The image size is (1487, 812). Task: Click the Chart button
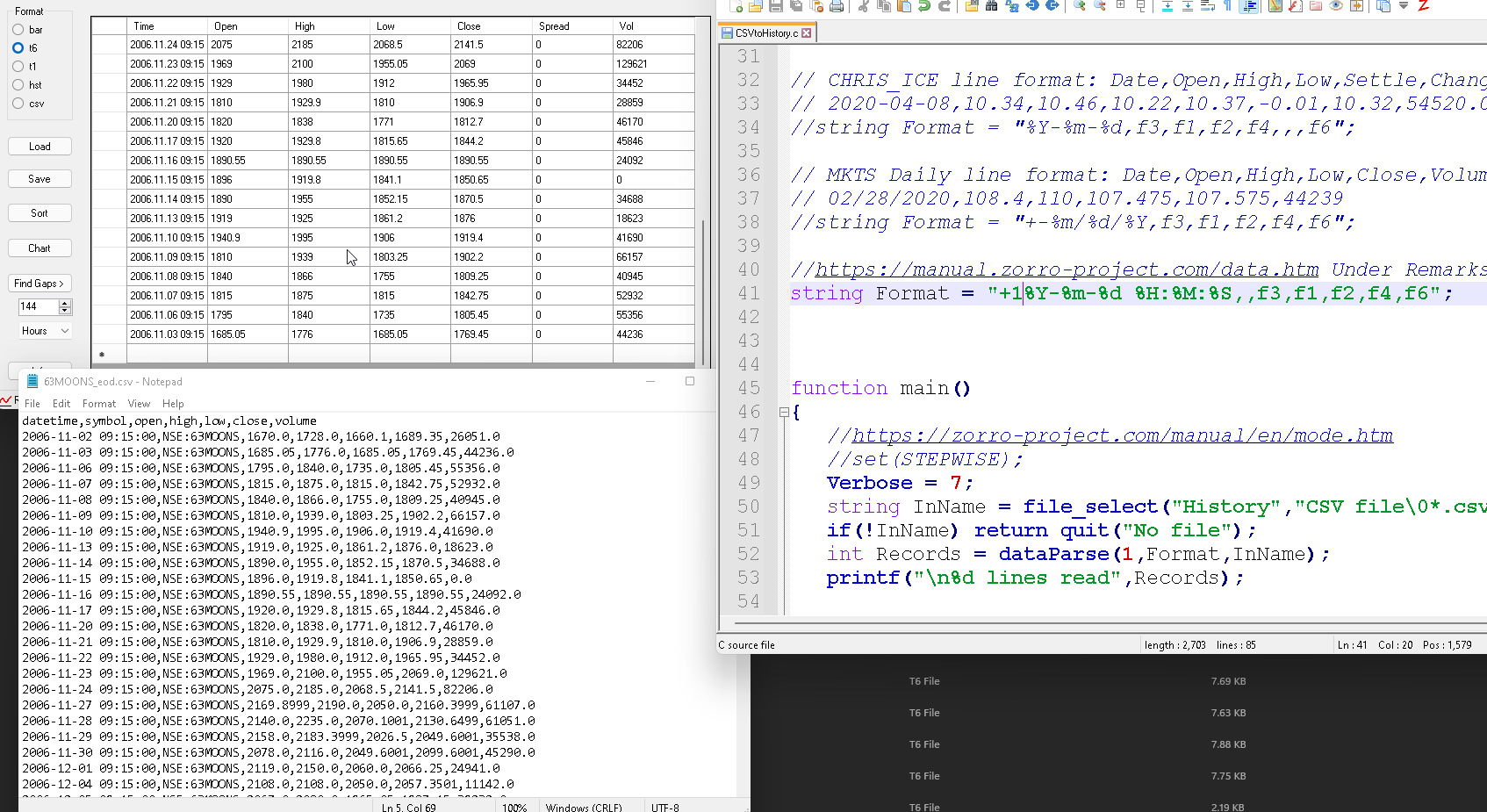(40, 248)
